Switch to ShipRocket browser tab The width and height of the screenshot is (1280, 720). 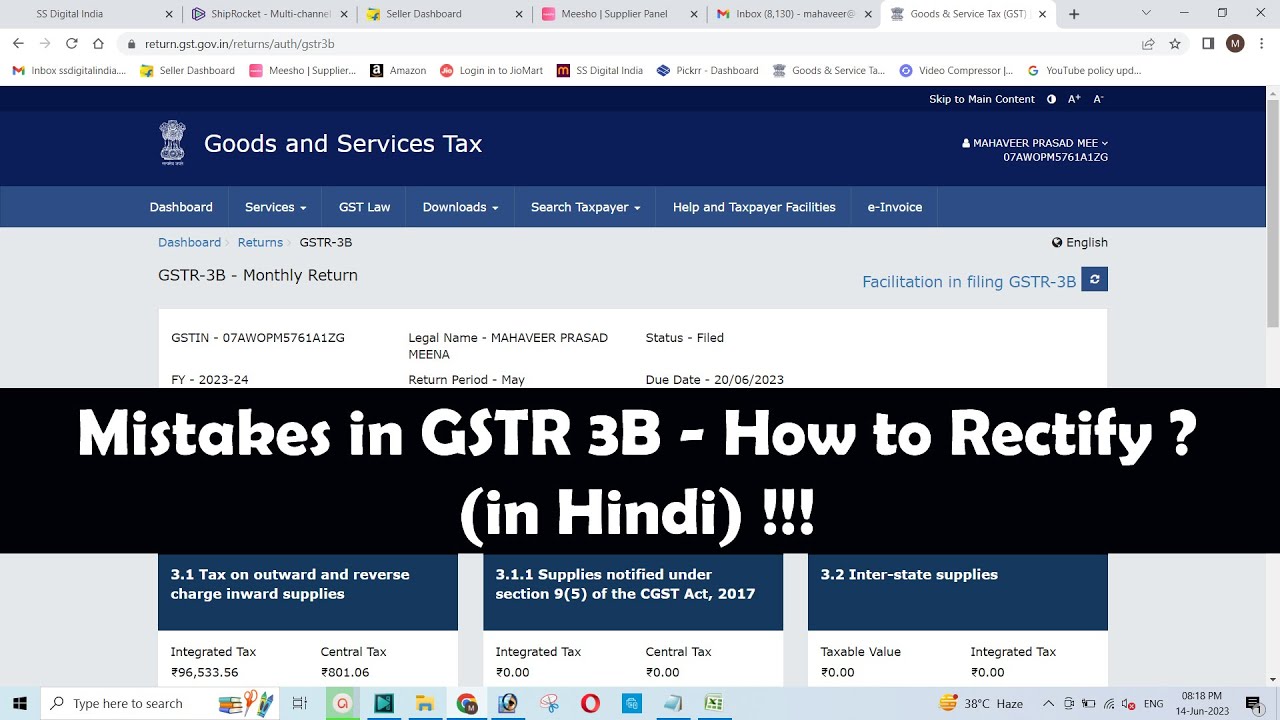pos(270,14)
